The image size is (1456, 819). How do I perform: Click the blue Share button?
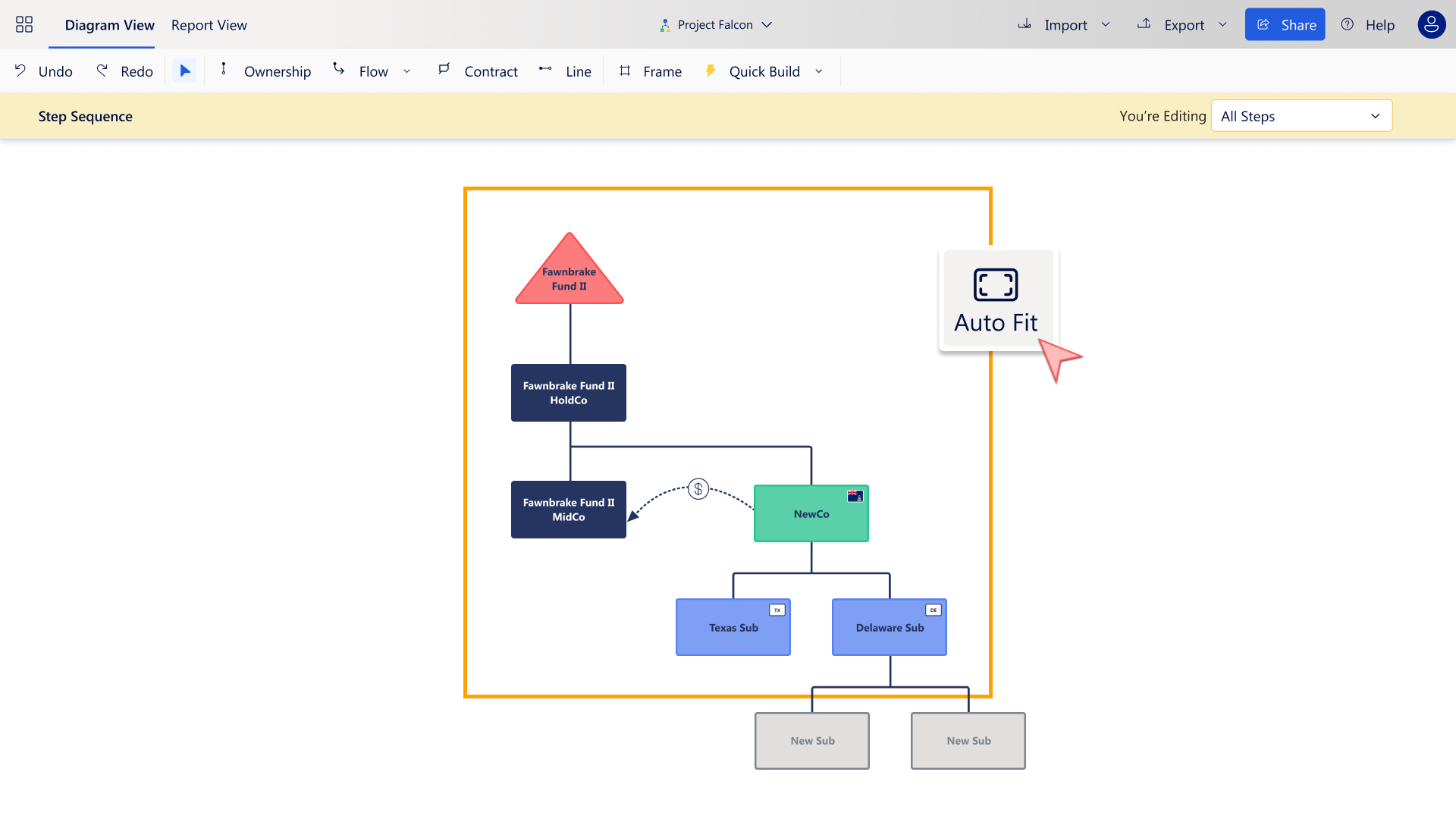pyautogui.click(x=1285, y=25)
